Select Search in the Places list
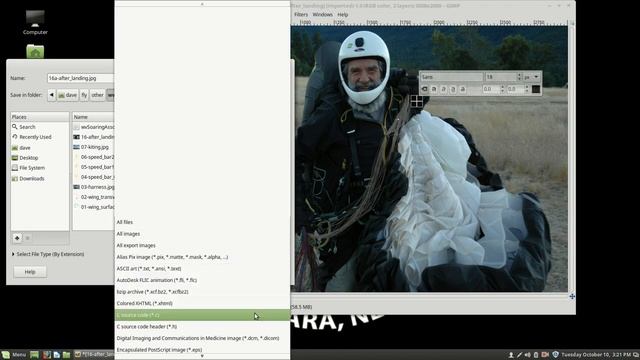Image resolution: width=640 pixels, height=360 pixels. 40,127
